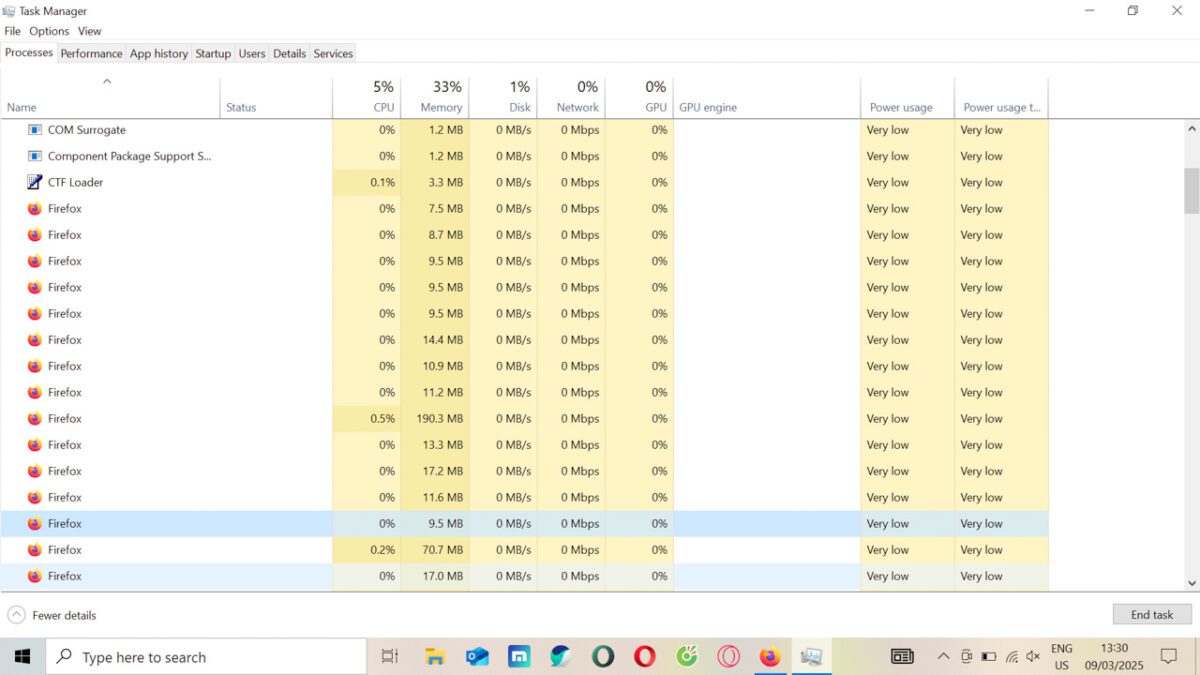This screenshot has height=675, width=1200.
Task: Switch to the Startup tab
Action: pyautogui.click(x=213, y=53)
